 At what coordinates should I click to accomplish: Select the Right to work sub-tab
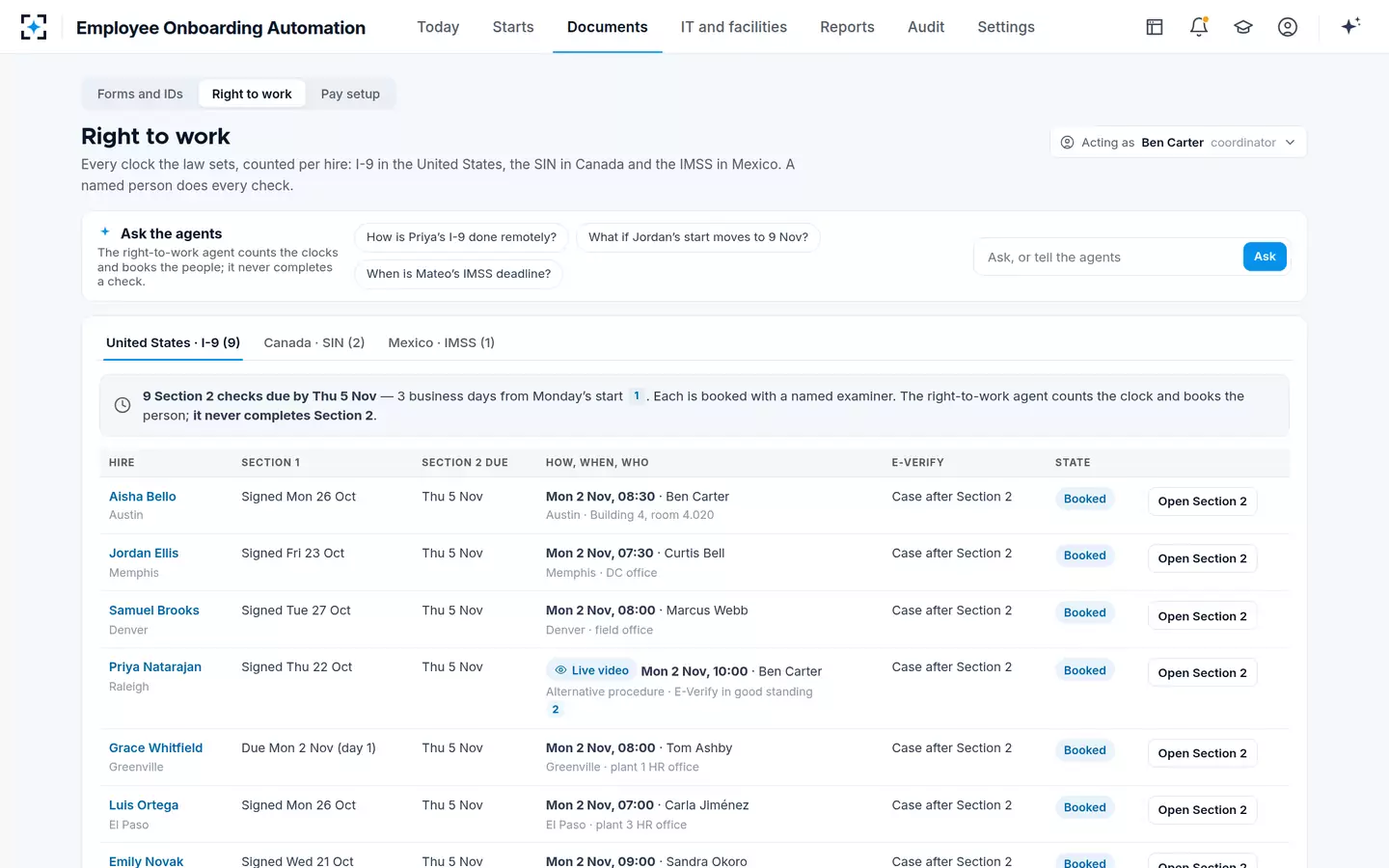tap(252, 94)
